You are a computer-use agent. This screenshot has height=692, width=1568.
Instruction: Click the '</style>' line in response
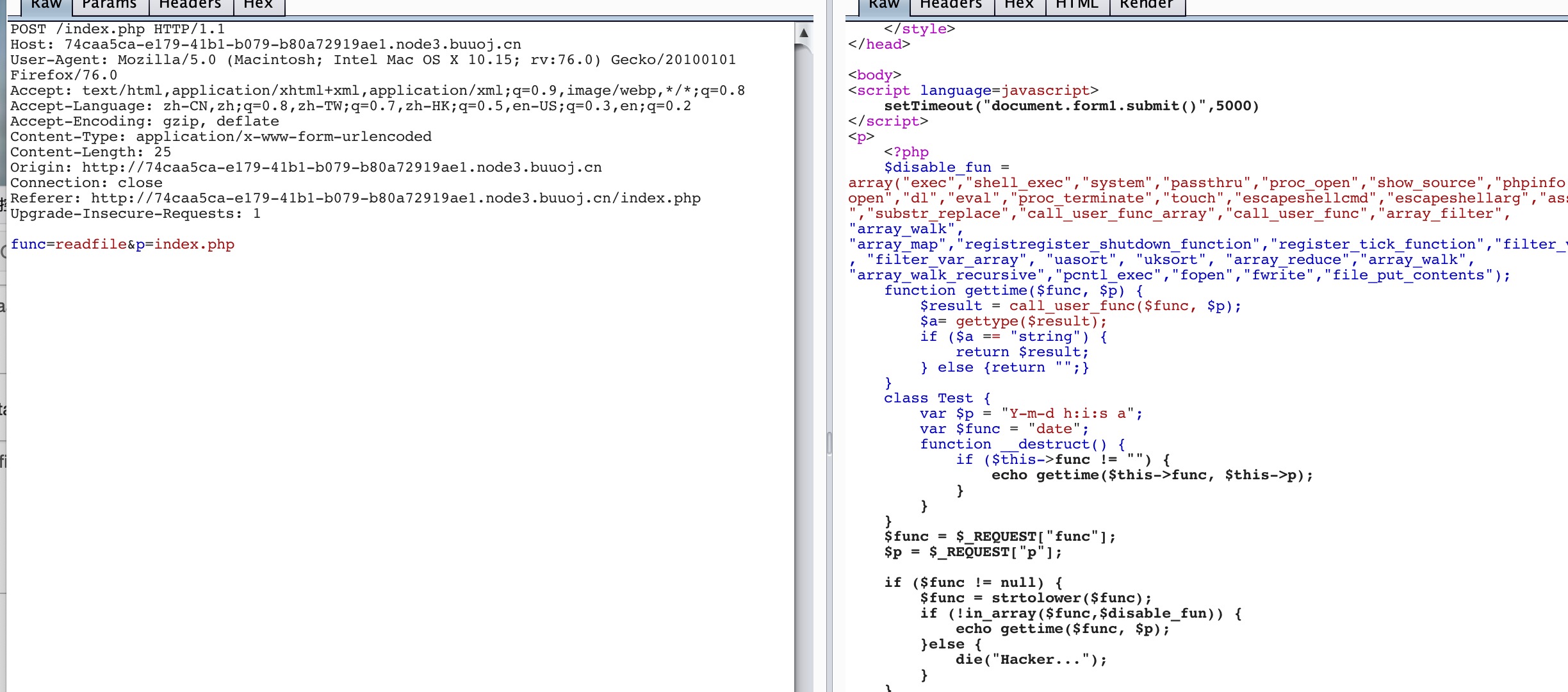tap(920, 29)
